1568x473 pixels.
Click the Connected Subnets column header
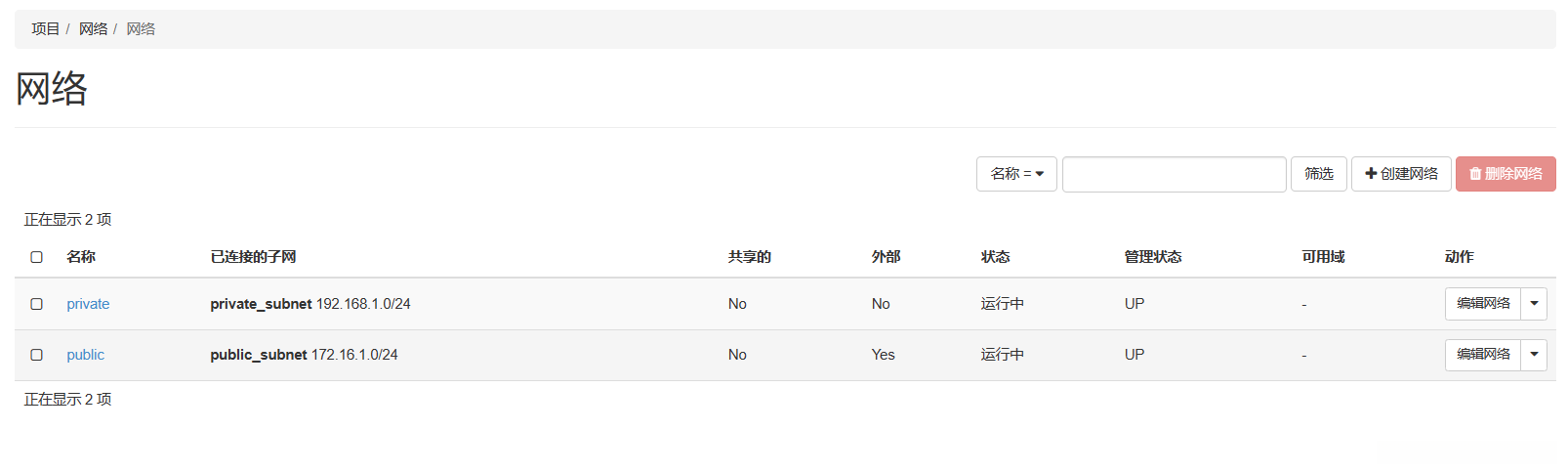click(253, 257)
